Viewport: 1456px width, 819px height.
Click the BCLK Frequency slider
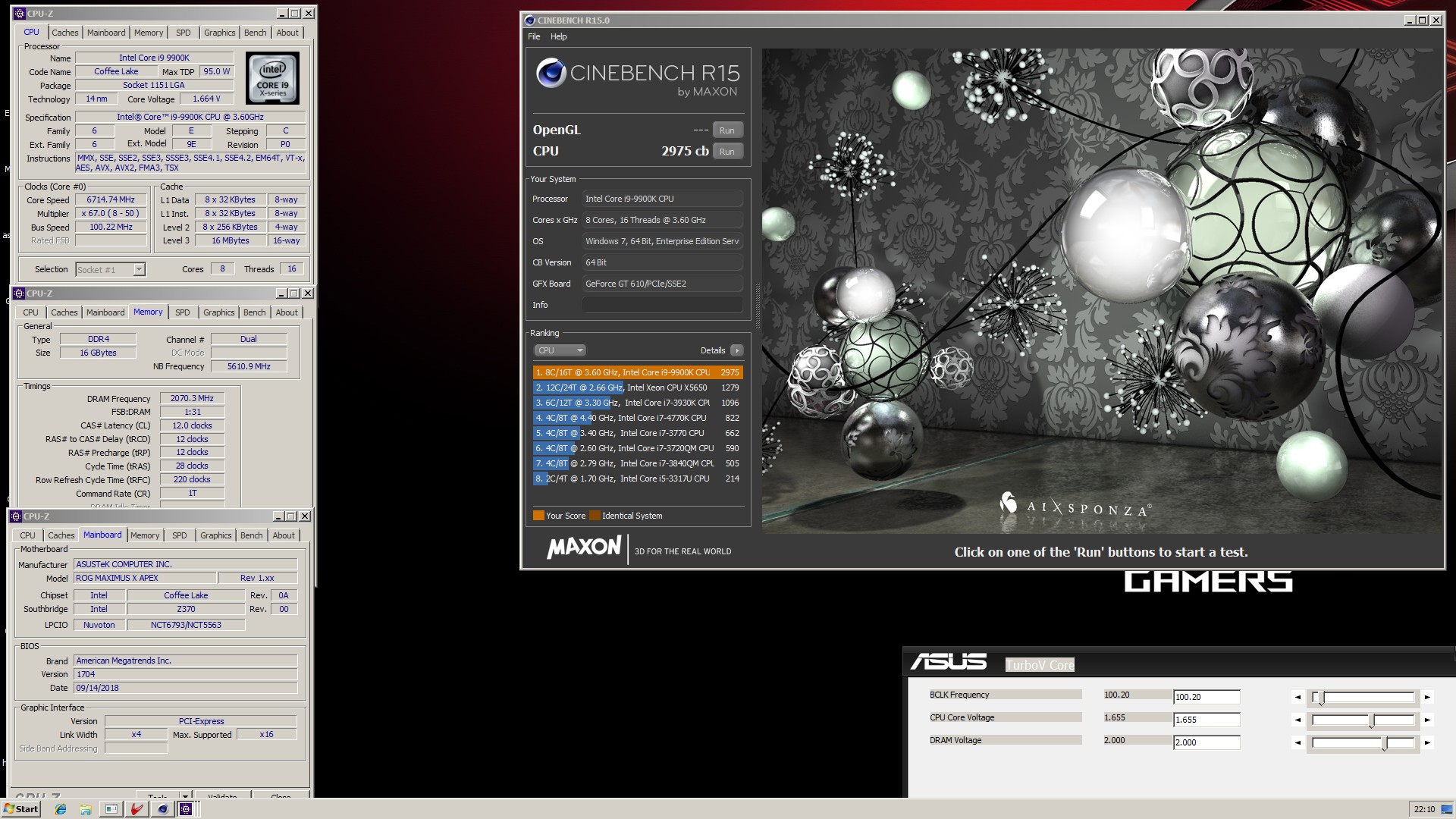[x=1363, y=697]
